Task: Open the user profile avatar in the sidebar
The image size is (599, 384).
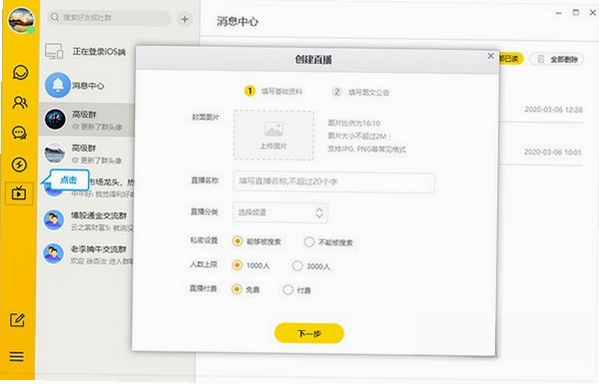Action: (x=21, y=20)
